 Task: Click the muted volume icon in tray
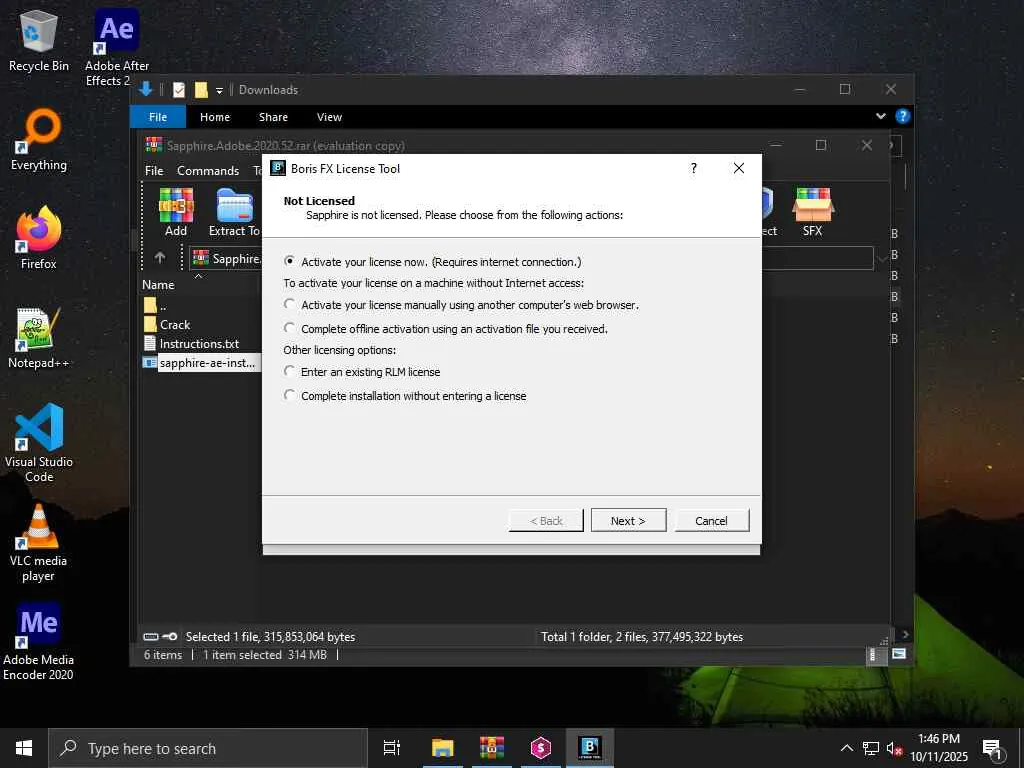point(895,749)
